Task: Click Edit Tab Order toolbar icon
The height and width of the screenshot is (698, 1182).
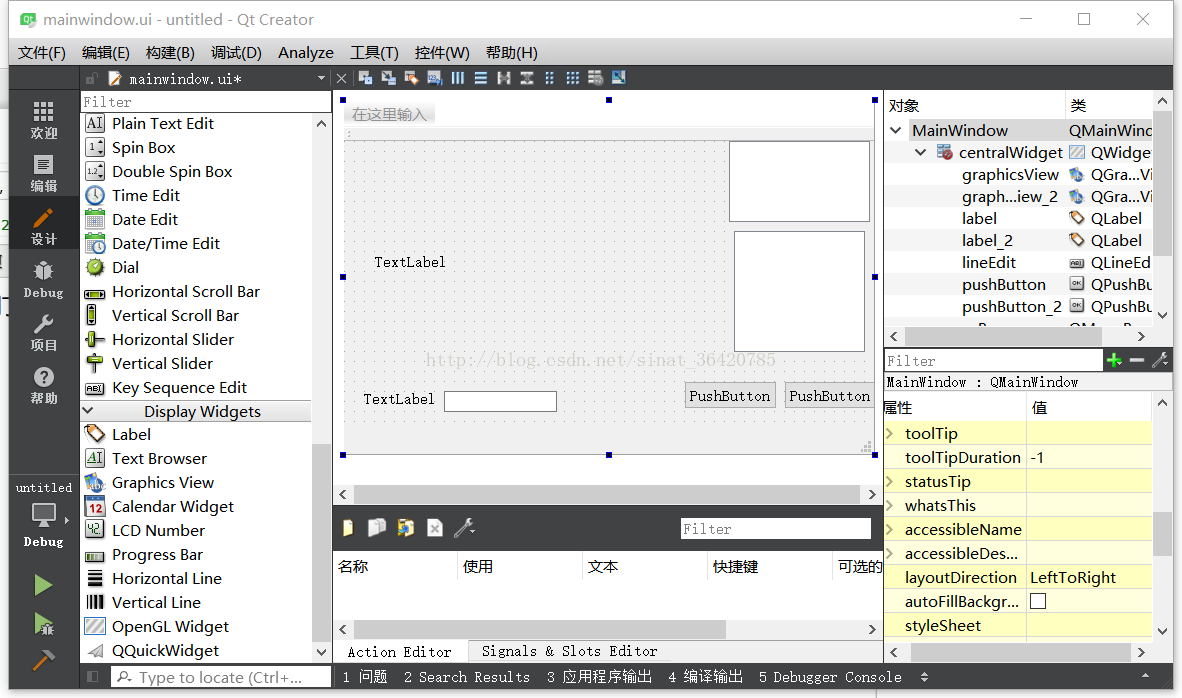Action: (435, 78)
